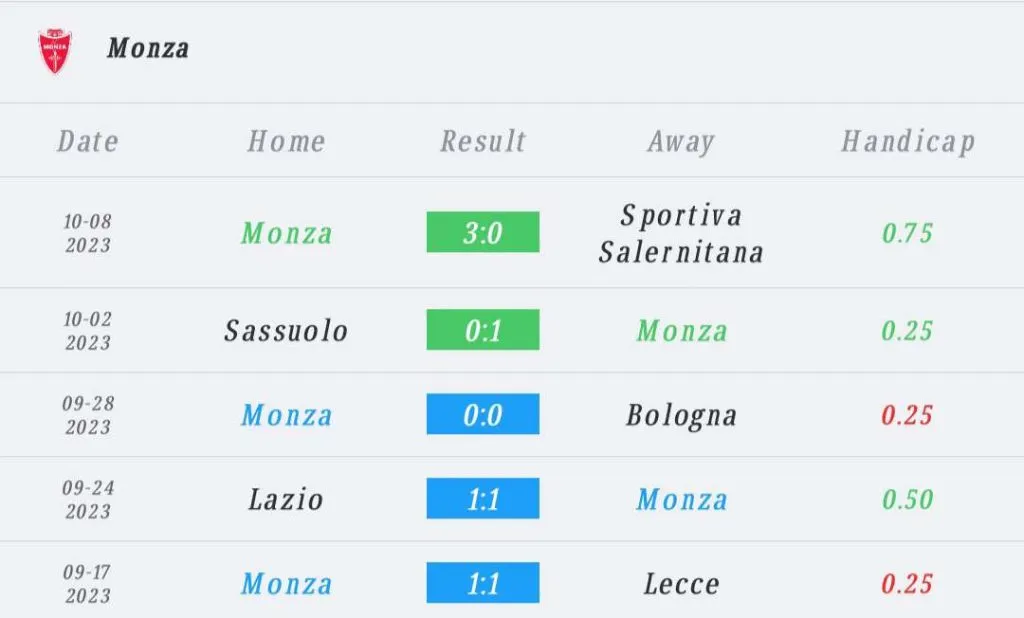Click the 0.50 handicap value
This screenshot has width=1024, height=618.
907,500
